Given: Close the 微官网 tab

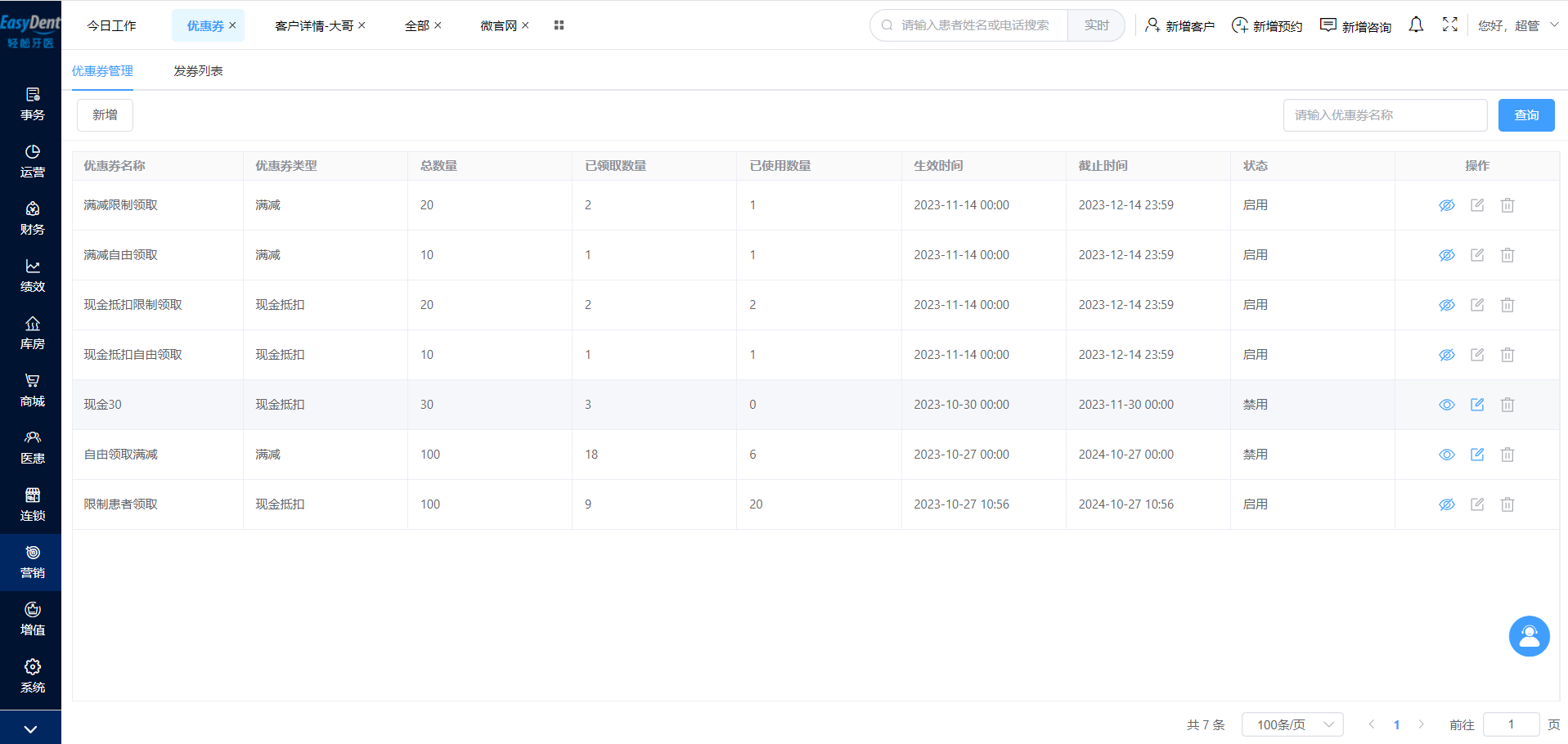Looking at the screenshot, I should pyautogui.click(x=525, y=25).
